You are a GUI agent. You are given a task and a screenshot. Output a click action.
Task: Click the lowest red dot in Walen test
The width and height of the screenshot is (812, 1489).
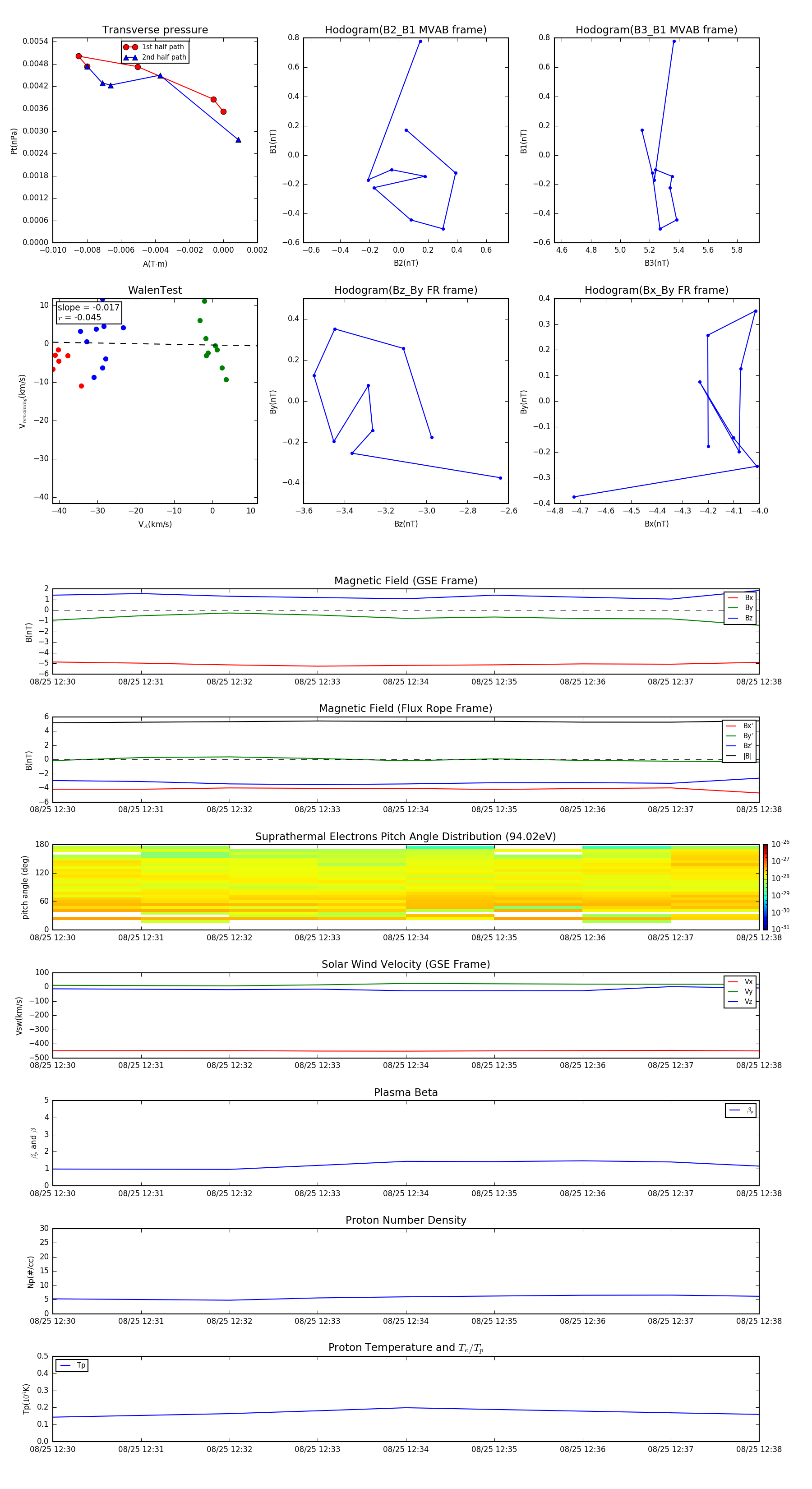coord(82,386)
